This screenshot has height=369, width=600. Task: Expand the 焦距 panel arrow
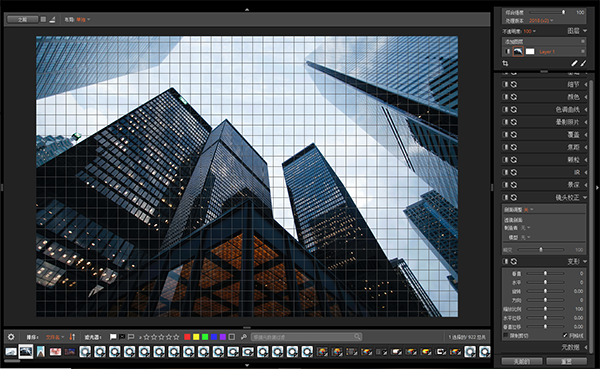point(586,147)
